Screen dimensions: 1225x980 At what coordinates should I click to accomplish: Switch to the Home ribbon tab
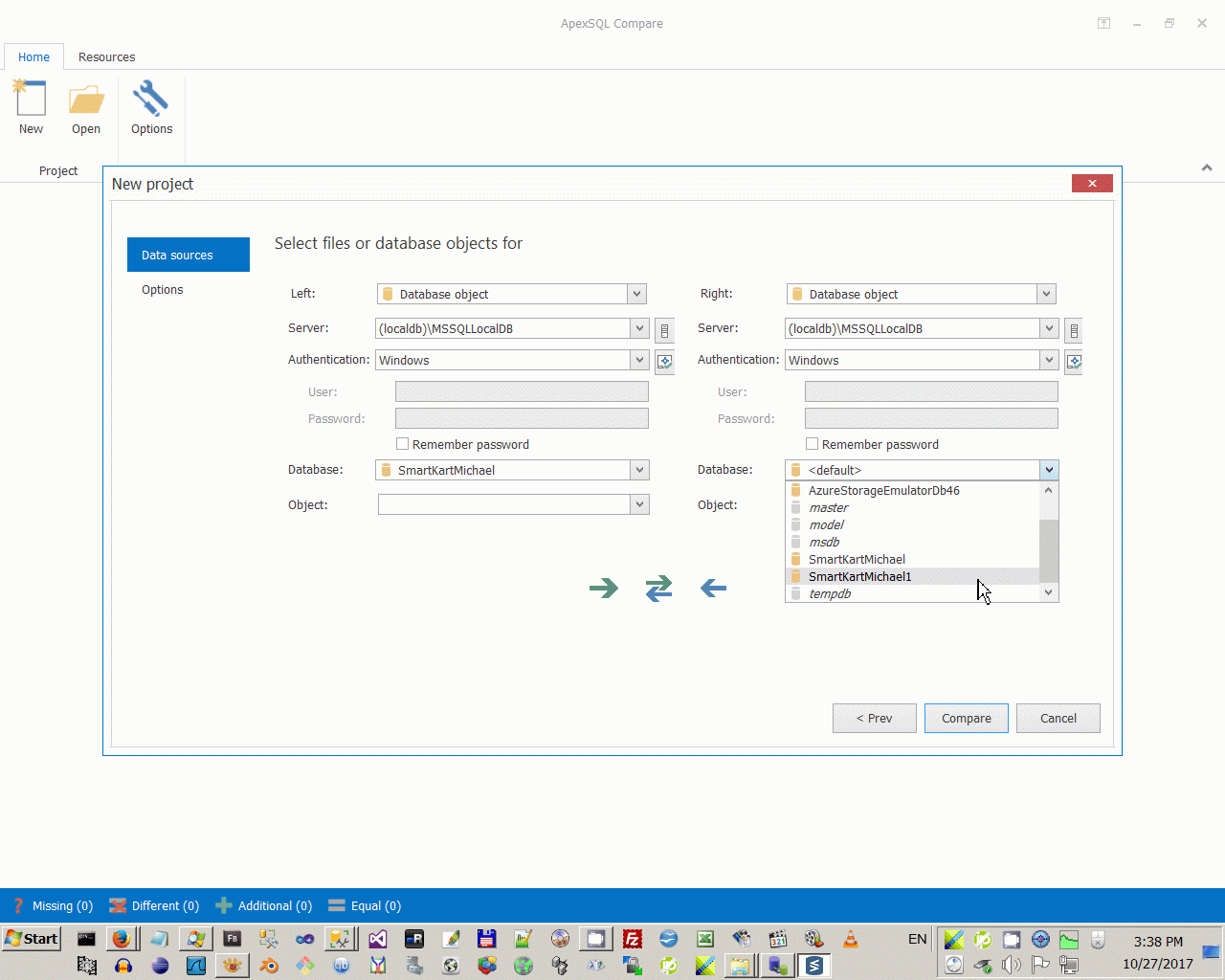point(33,56)
